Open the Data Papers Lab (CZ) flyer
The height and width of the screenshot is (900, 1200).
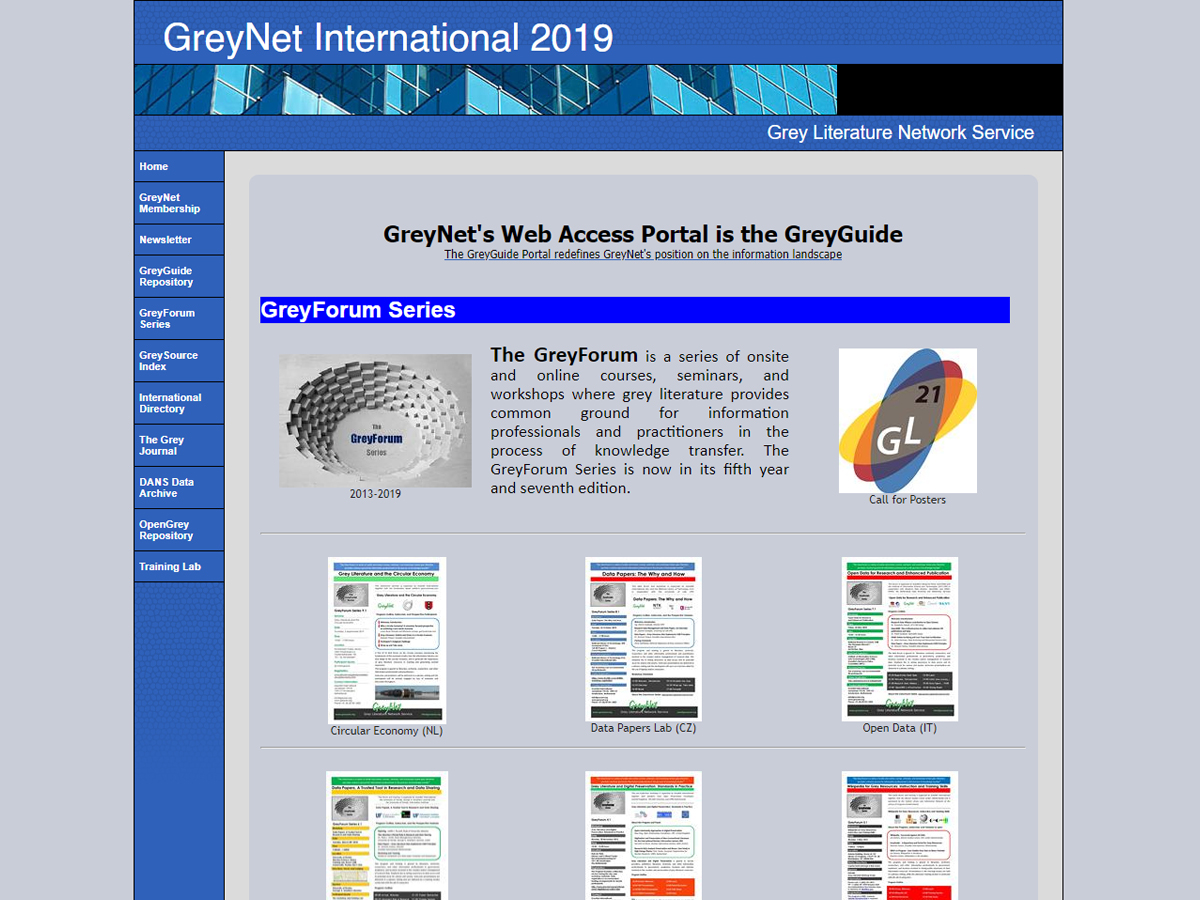pos(643,638)
